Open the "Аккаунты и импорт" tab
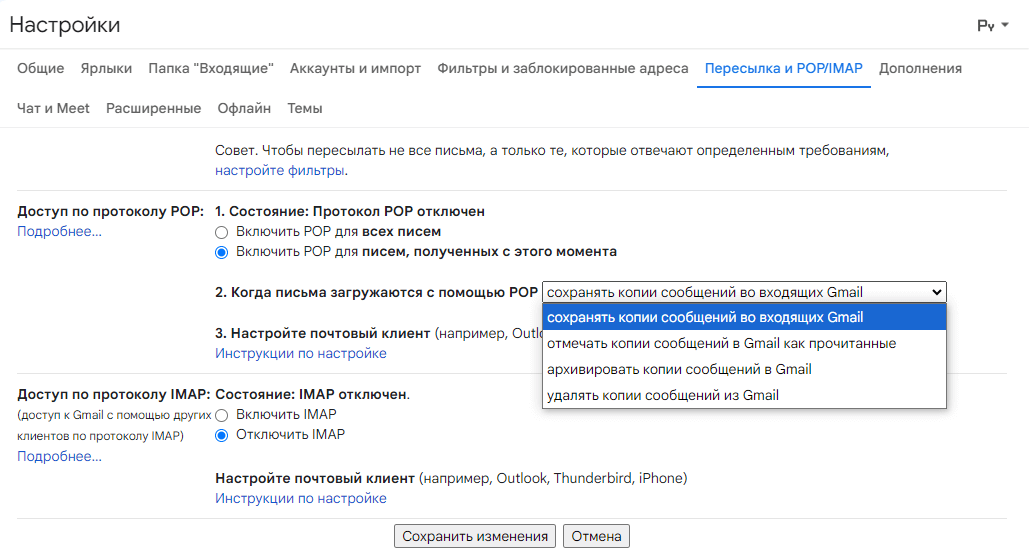1029x556 pixels. [x=355, y=68]
